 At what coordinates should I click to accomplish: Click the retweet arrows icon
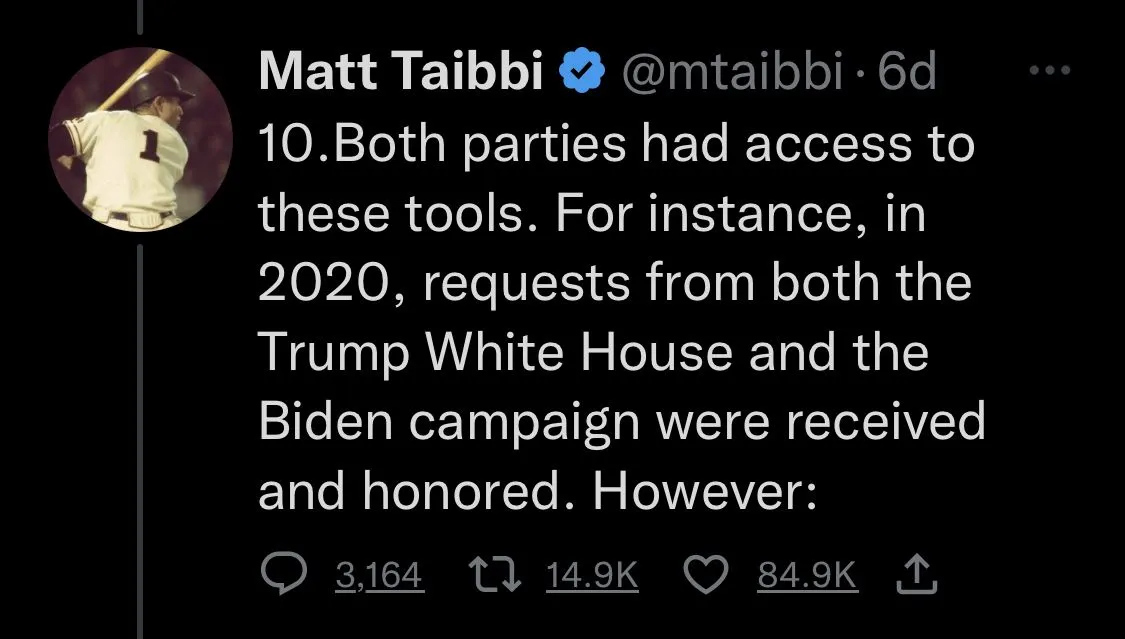[x=492, y=573]
